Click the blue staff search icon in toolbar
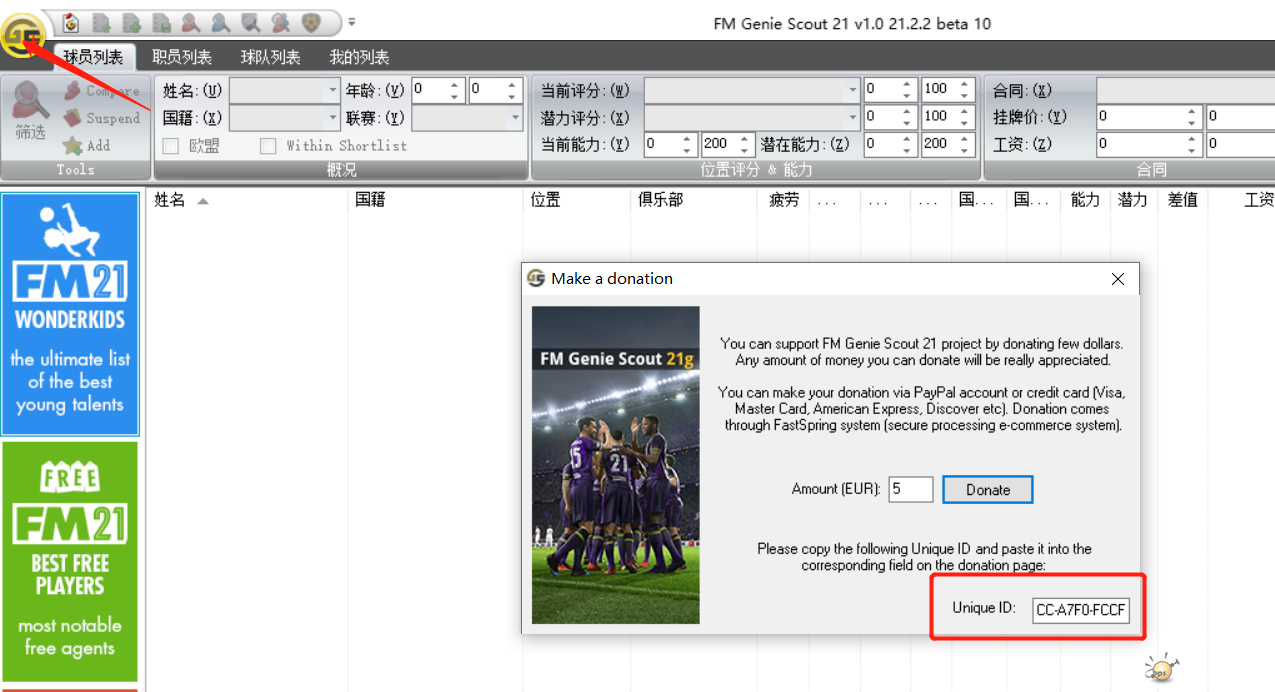1275x692 pixels. (x=220, y=22)
